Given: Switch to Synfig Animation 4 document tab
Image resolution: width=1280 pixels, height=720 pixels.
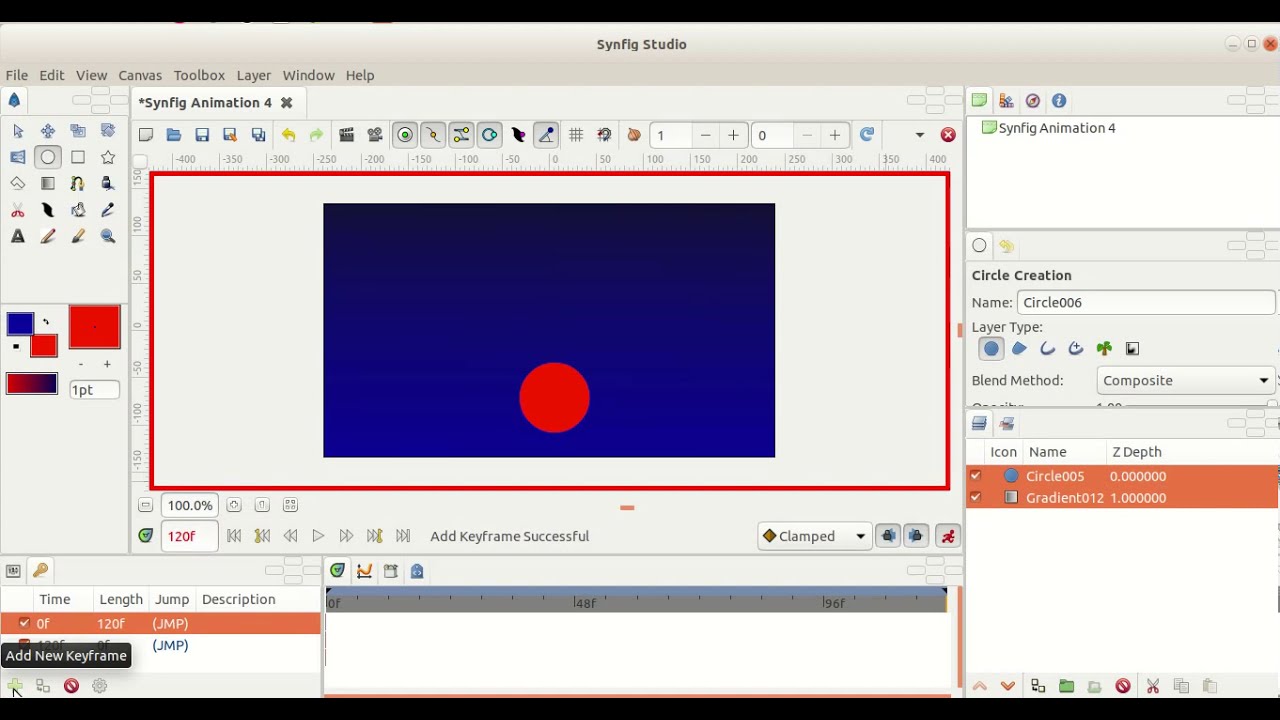Looking at the screenshot, I should [x=205, y=102].
